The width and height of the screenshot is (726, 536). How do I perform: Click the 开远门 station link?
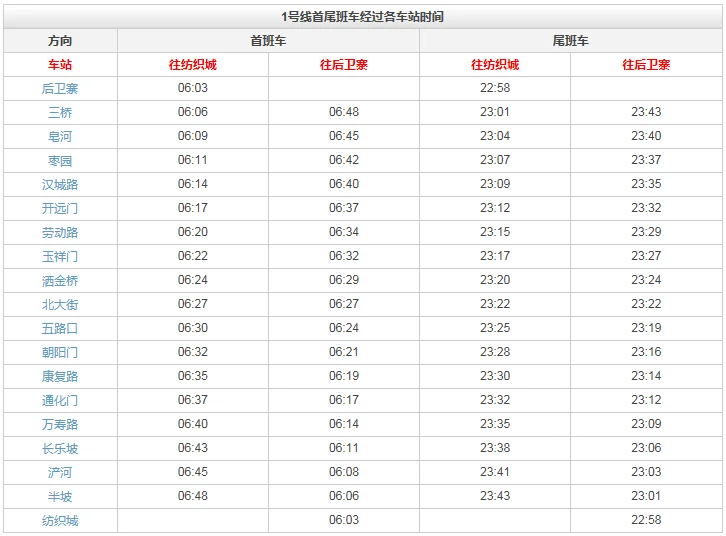coord(60,208)
